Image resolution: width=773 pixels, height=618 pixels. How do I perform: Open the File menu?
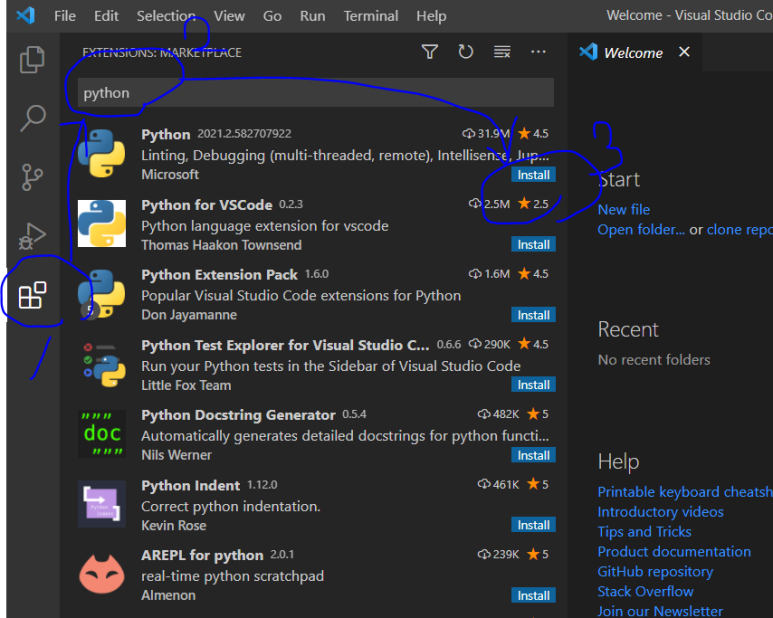point(65,16)
